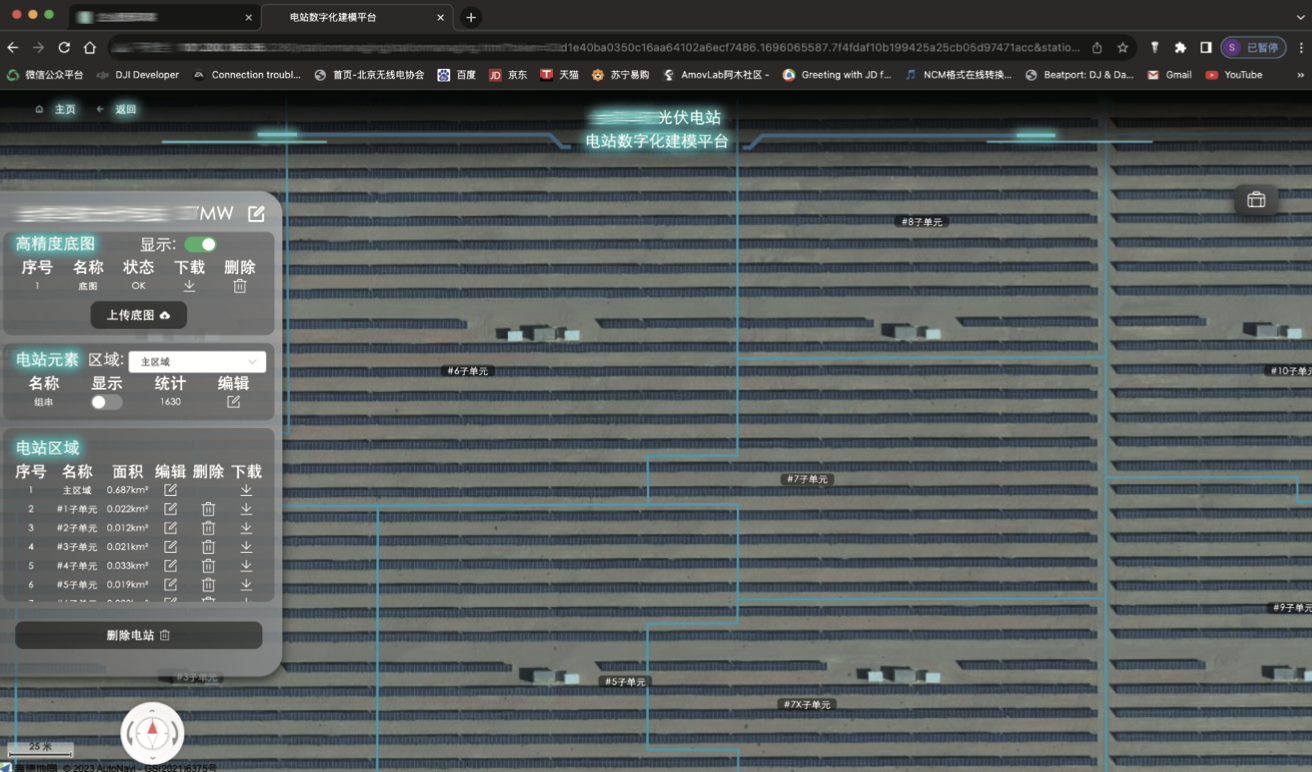Delete the #3子单元 region
This screenshot has height=772, width=1312.
[208, 547]
